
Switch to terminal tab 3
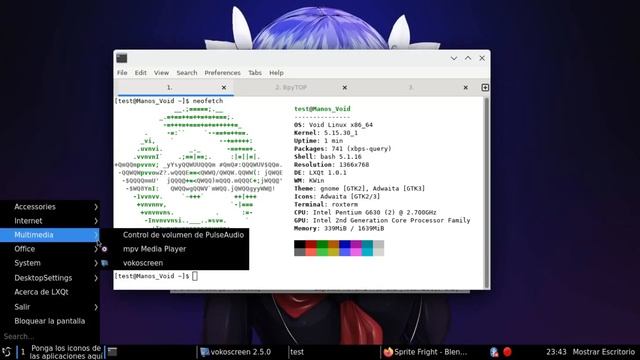[x=411, y=87]
